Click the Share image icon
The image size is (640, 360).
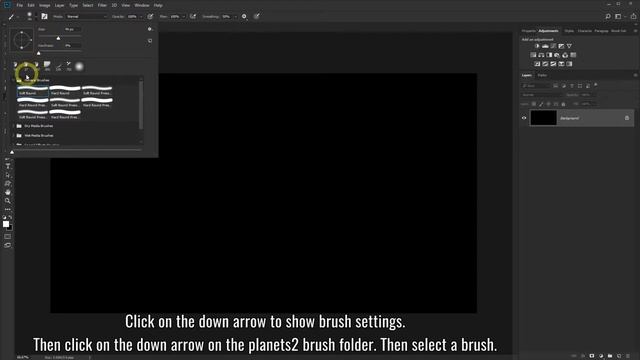click(x=633, y=16)
